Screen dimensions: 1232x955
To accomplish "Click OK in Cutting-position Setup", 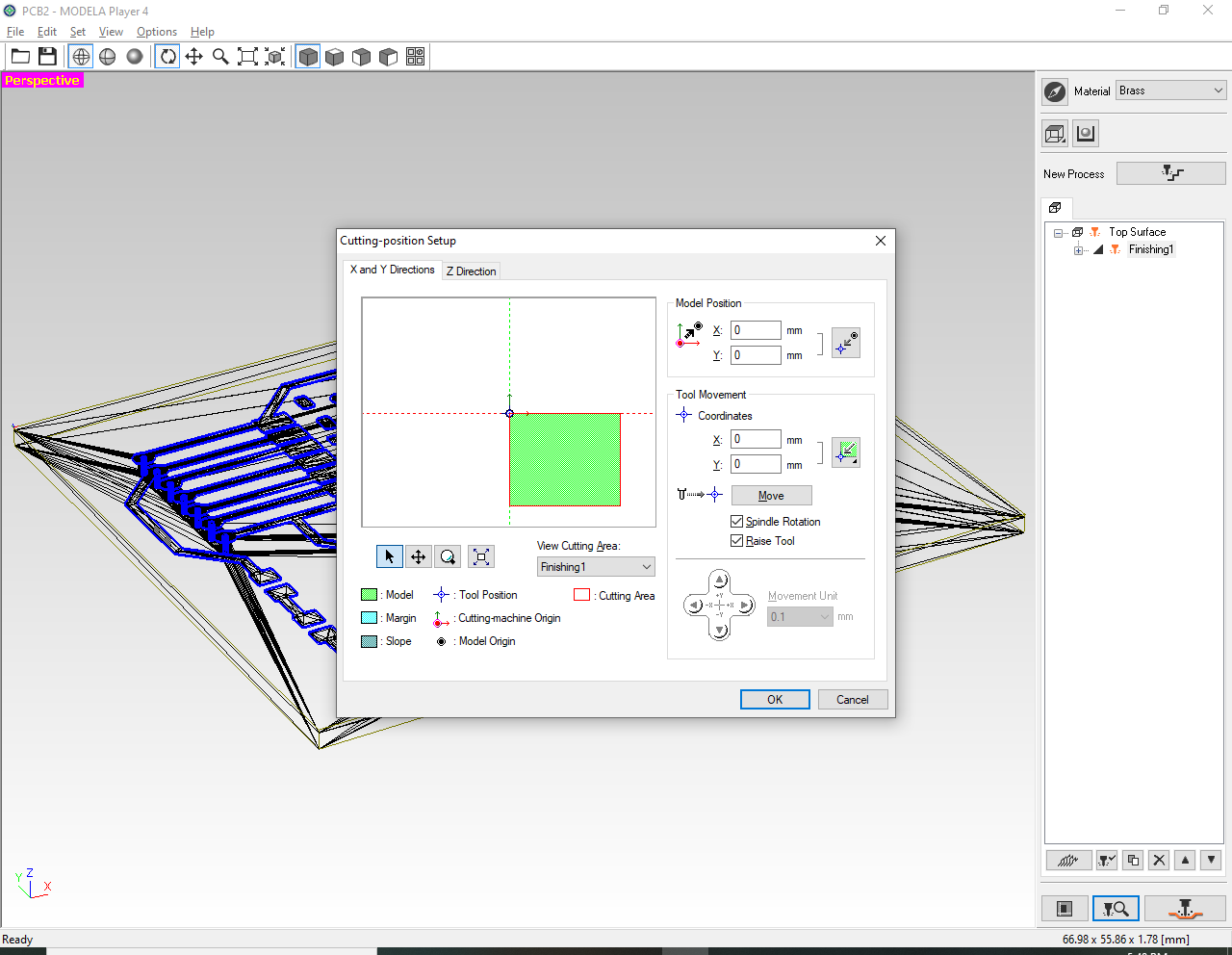I will pyautogui.click(x=775, y=700).
